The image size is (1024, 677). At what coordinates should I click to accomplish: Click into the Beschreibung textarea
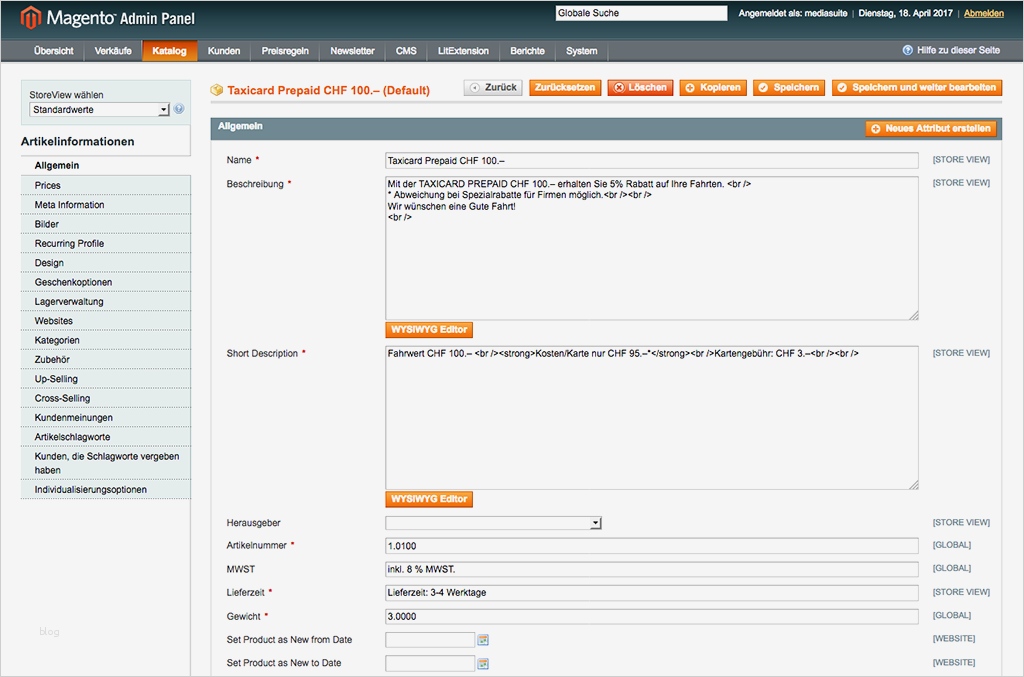(652, 248)
